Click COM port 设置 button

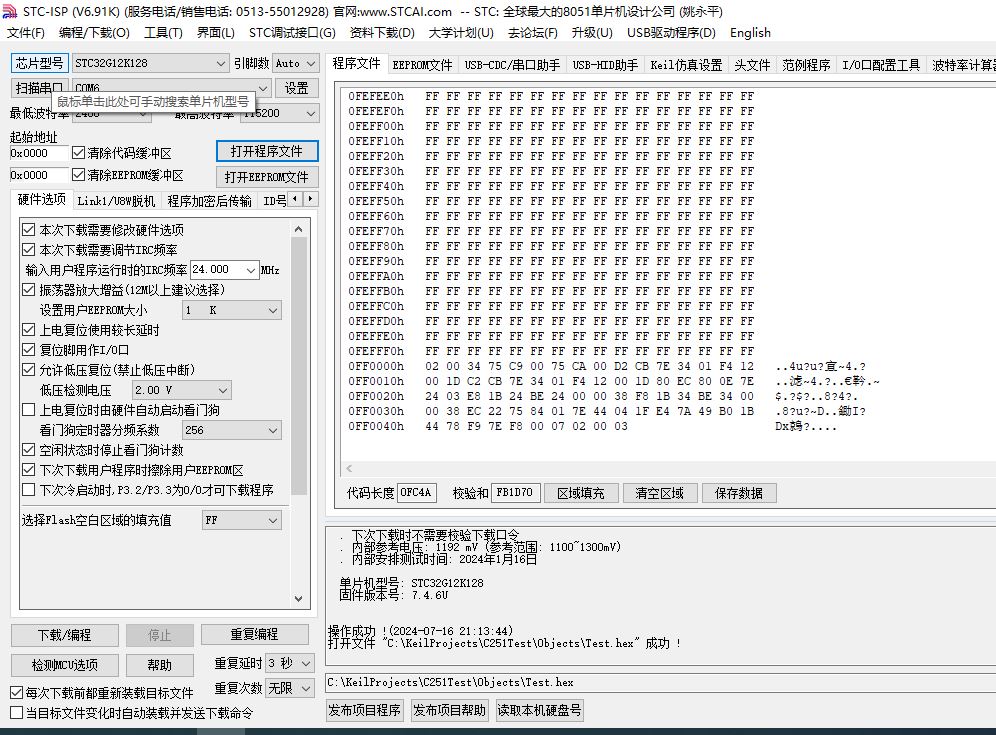pyautogui.click(x=296, y=88)
